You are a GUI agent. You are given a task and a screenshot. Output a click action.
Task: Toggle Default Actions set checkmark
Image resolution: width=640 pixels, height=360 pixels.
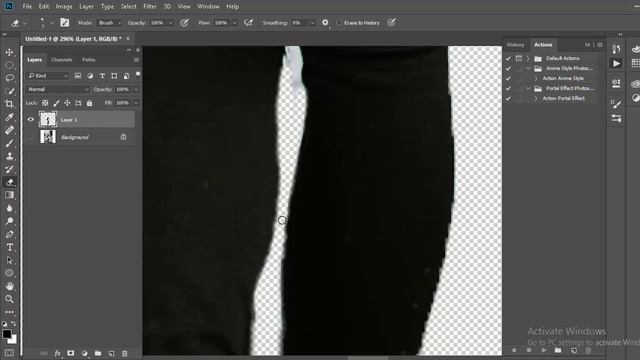(508, 58)
